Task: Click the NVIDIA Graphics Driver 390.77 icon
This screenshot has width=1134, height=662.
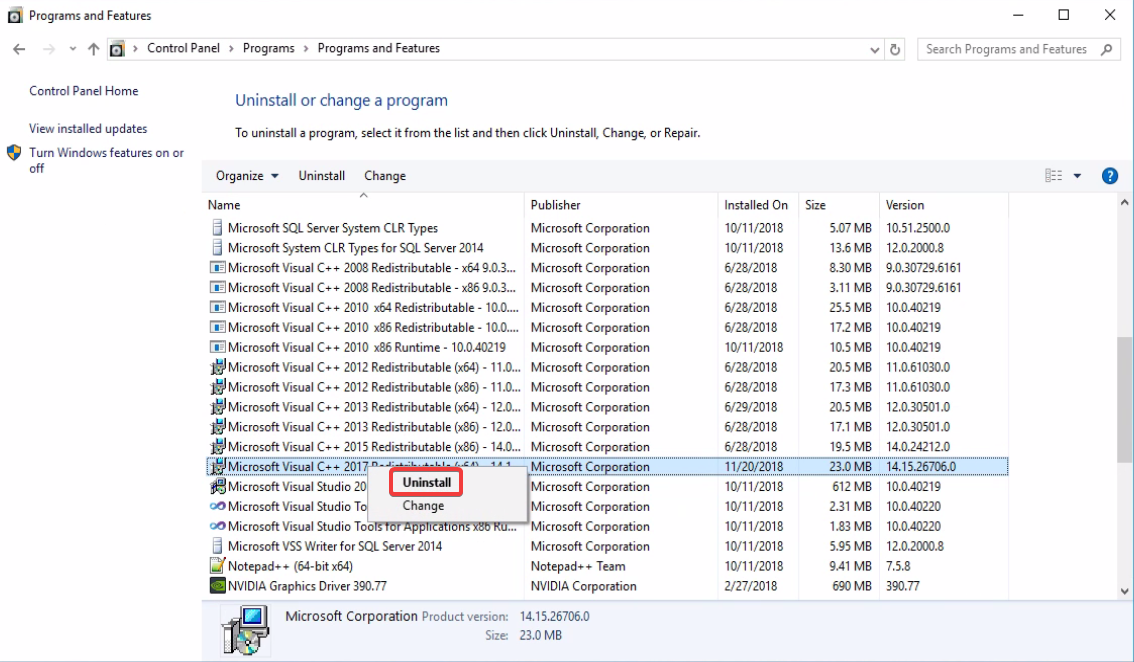Action: [x=217, y=585]
